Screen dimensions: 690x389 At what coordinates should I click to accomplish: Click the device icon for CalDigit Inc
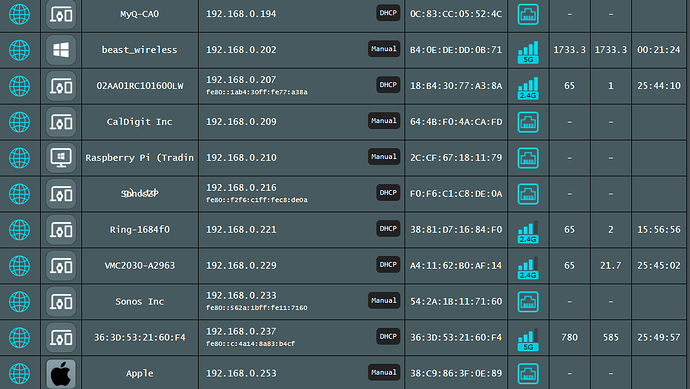(x=61, y=122)
